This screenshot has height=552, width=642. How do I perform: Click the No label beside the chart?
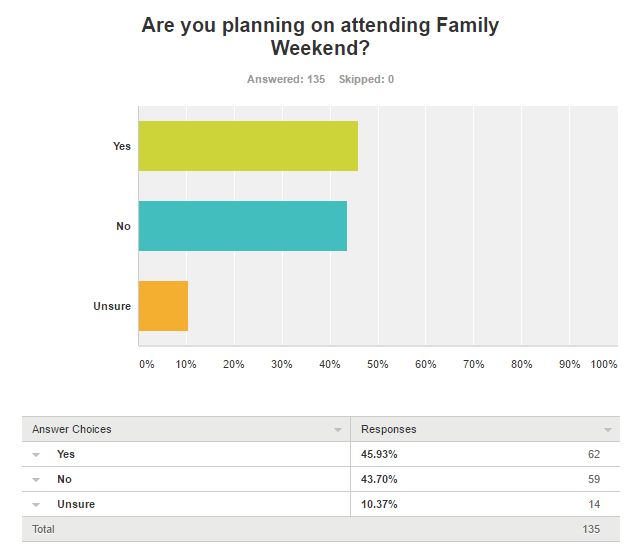pyautogui.click(x=123, y=226)
